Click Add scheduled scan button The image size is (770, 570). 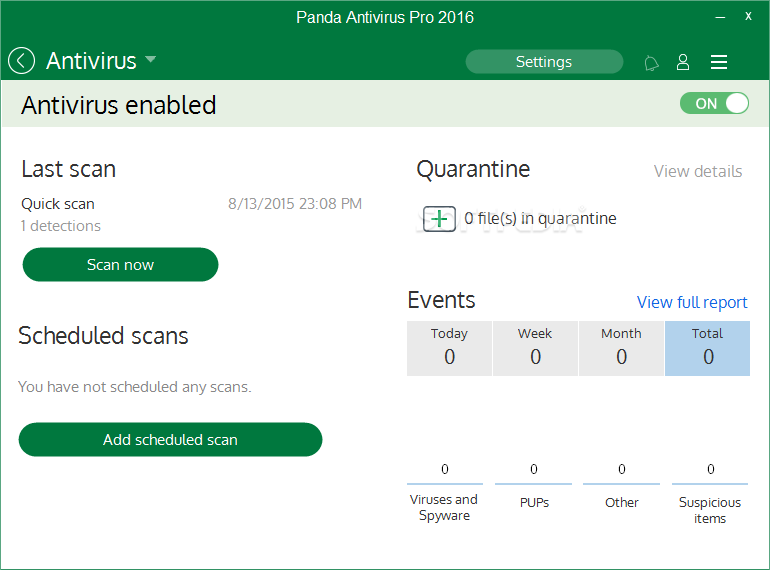pyautogui.click(x=170, y=439)
